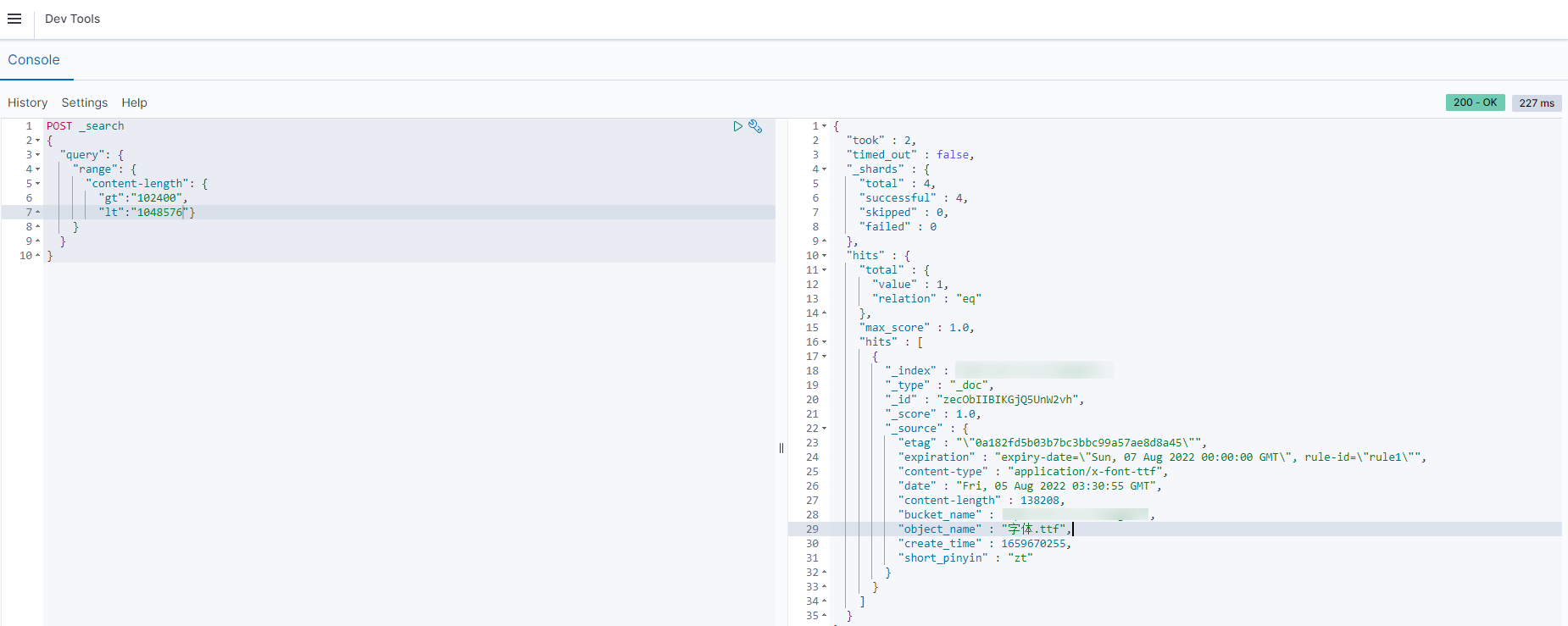Screen dimensions: 1568x626
Task: Switch to the Console tab
Action: pyautogui.click(x=34, y=60)
